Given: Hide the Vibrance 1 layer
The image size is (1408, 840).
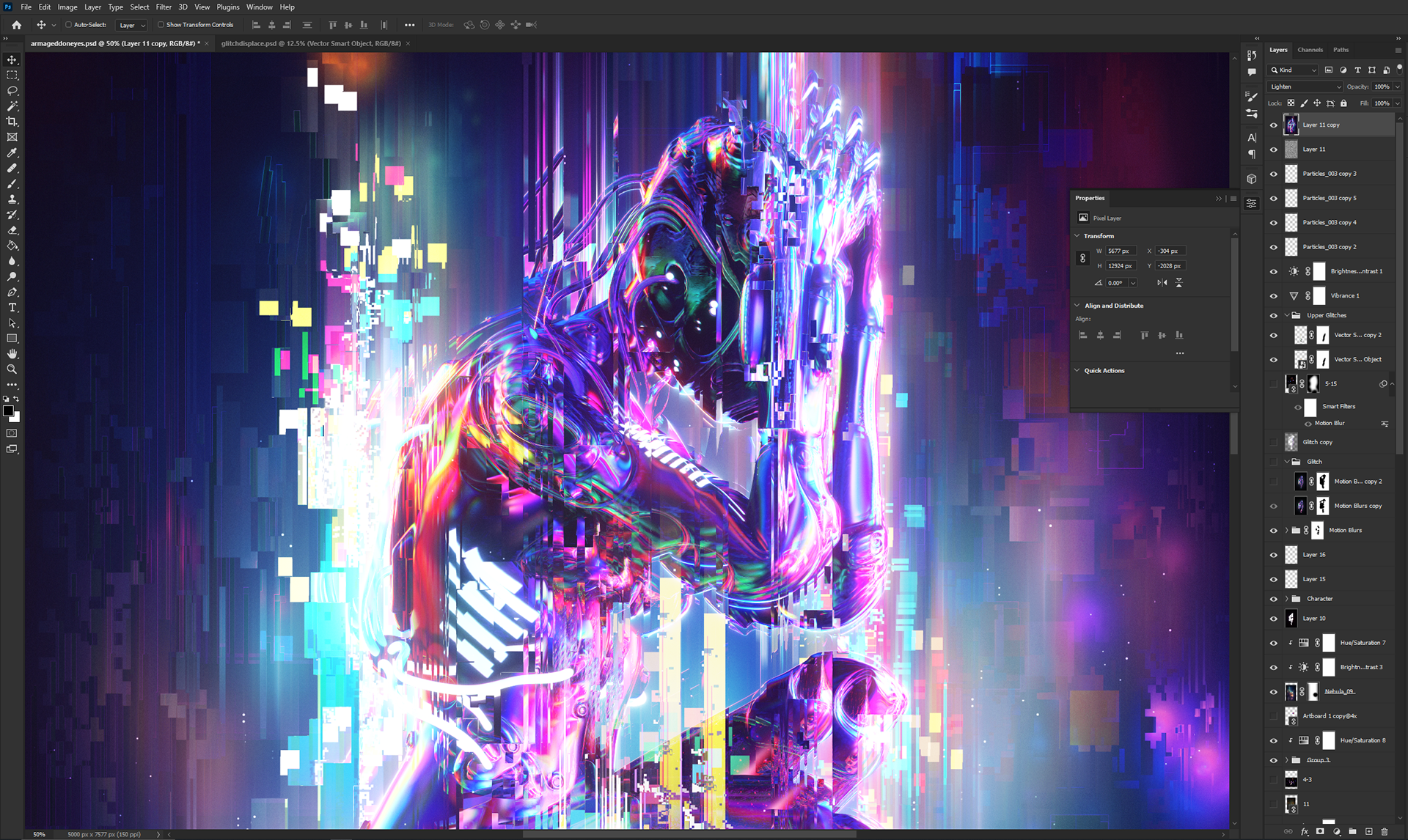Looking at the screenshot, I should point(1274,296).
